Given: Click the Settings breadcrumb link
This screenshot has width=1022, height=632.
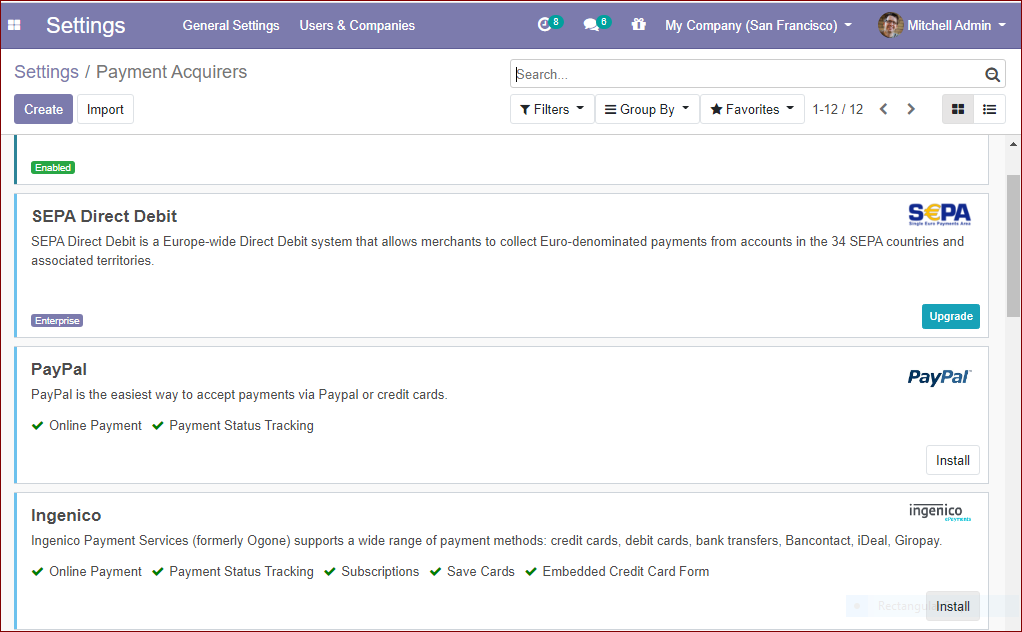Looking at the screenshot, I should [x=46, y=72].
